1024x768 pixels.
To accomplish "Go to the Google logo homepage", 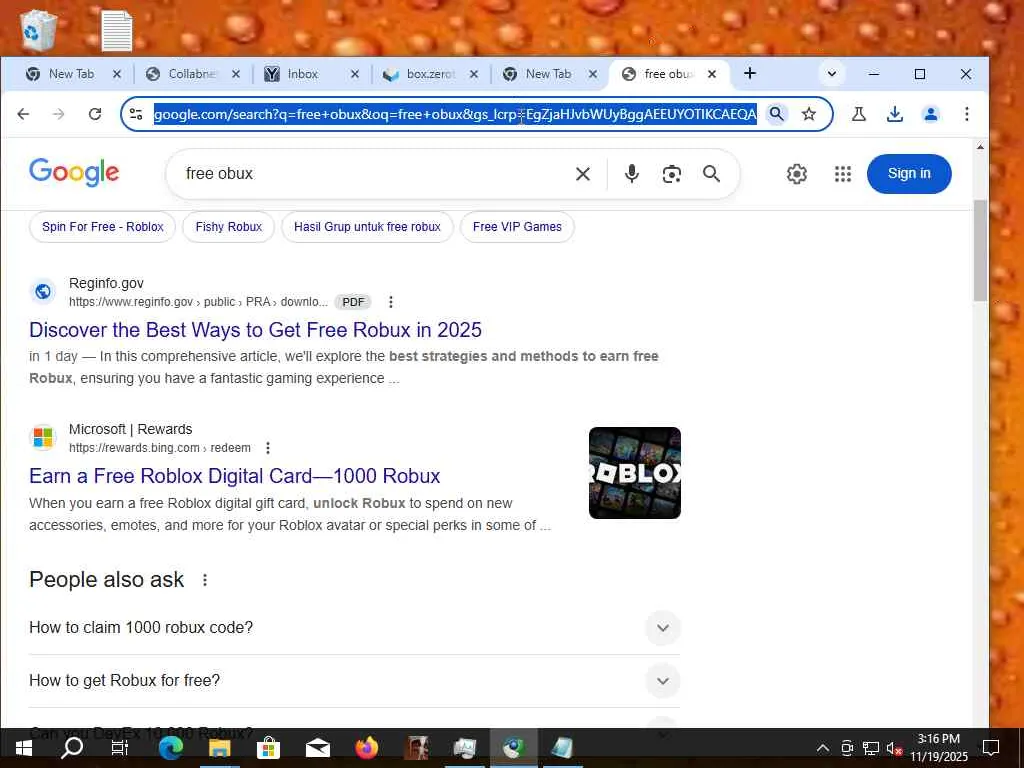I will pyautogui.click(x=74, y=172).
